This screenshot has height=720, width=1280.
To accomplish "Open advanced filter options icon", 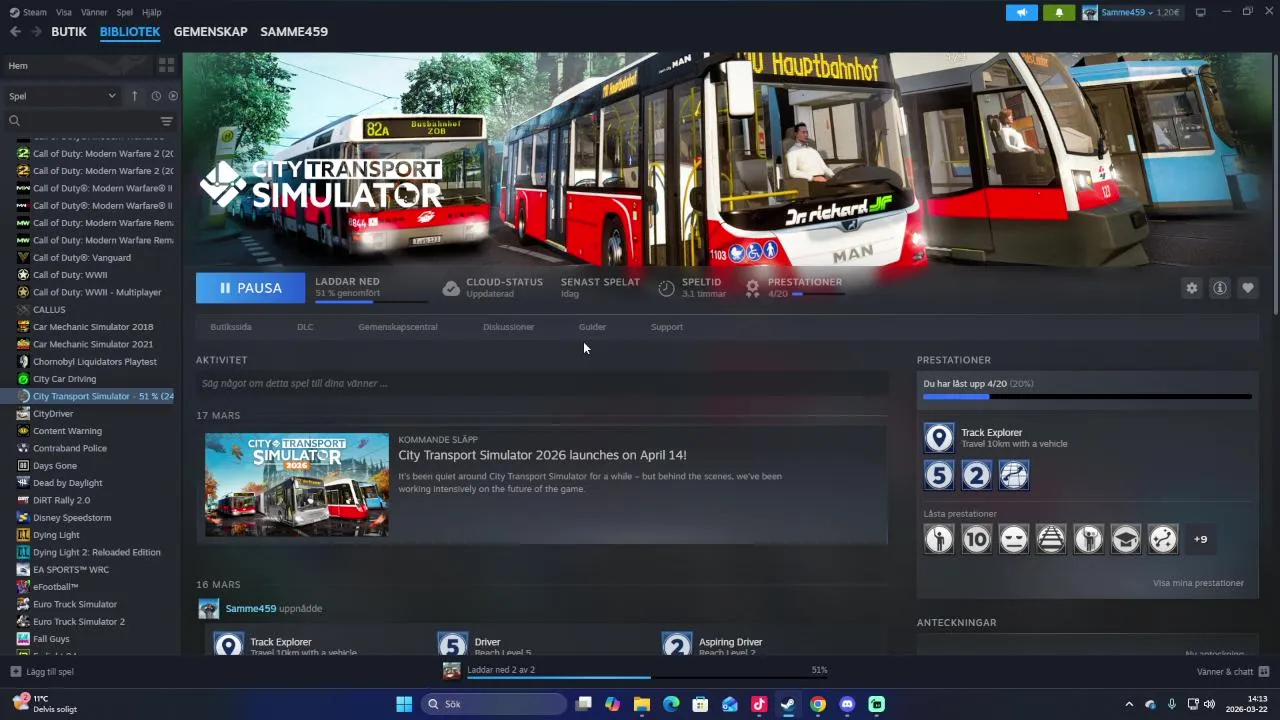I will pos(167,121).
